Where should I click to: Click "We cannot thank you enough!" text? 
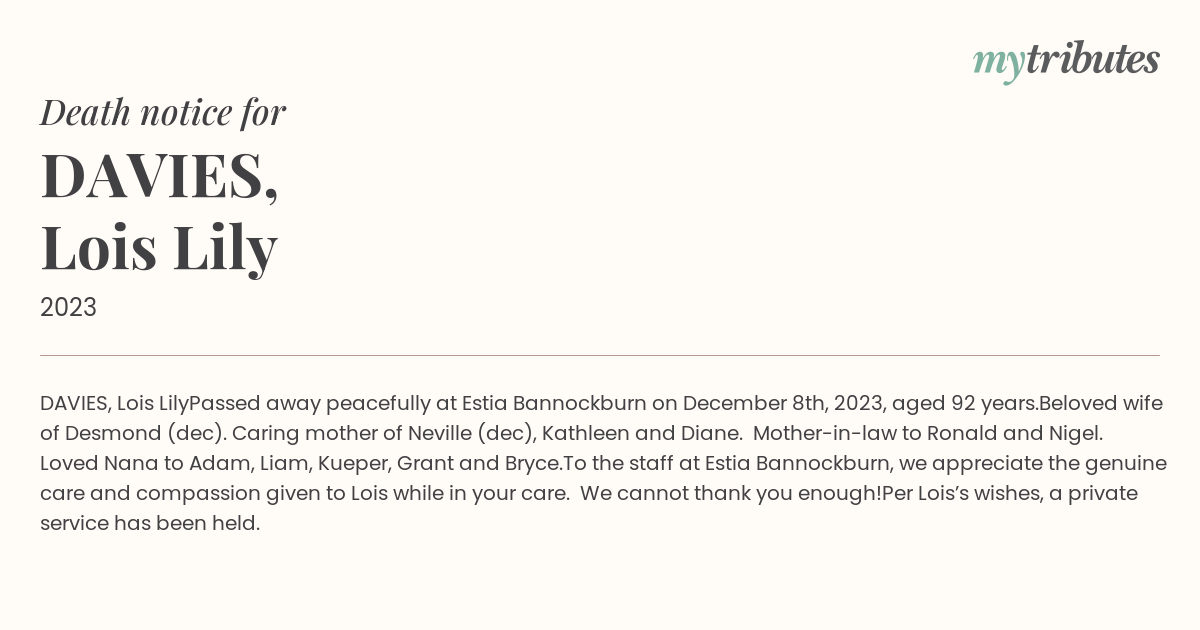click(731, 494)
